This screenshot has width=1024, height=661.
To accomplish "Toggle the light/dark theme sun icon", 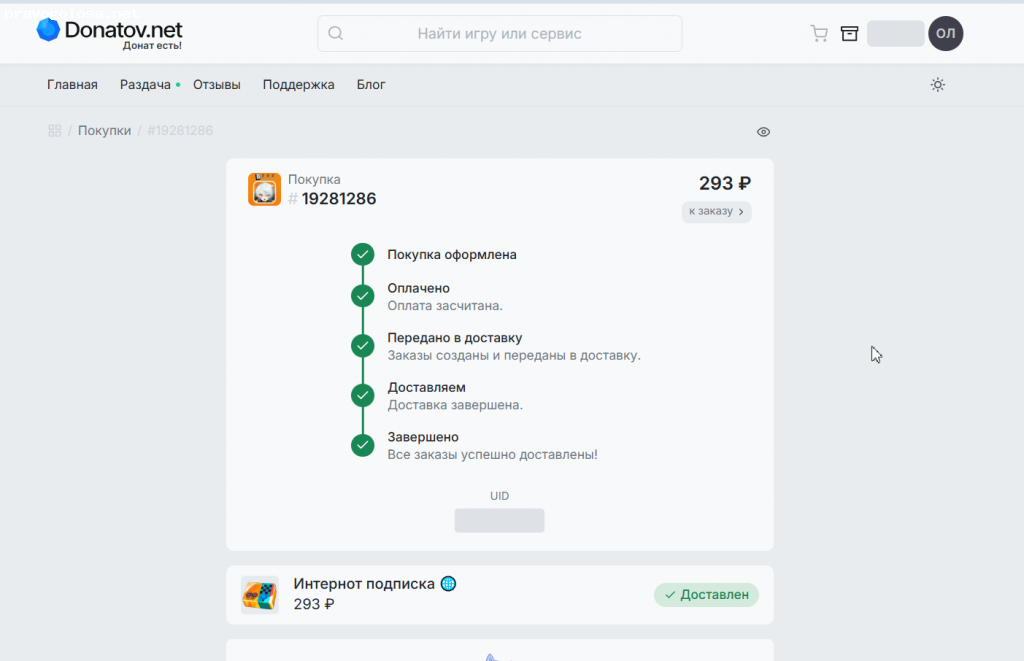I will coord(937,85).
